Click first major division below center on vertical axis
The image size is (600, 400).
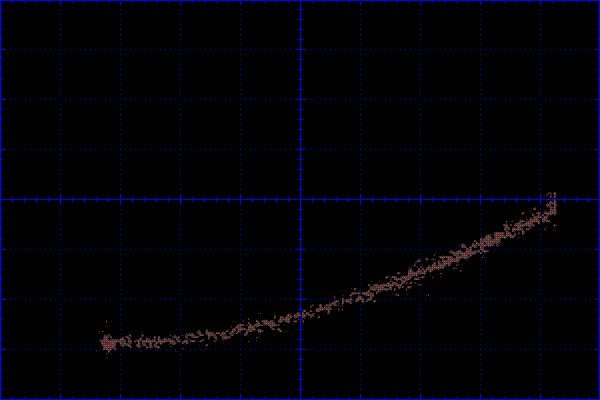point(301,249)
